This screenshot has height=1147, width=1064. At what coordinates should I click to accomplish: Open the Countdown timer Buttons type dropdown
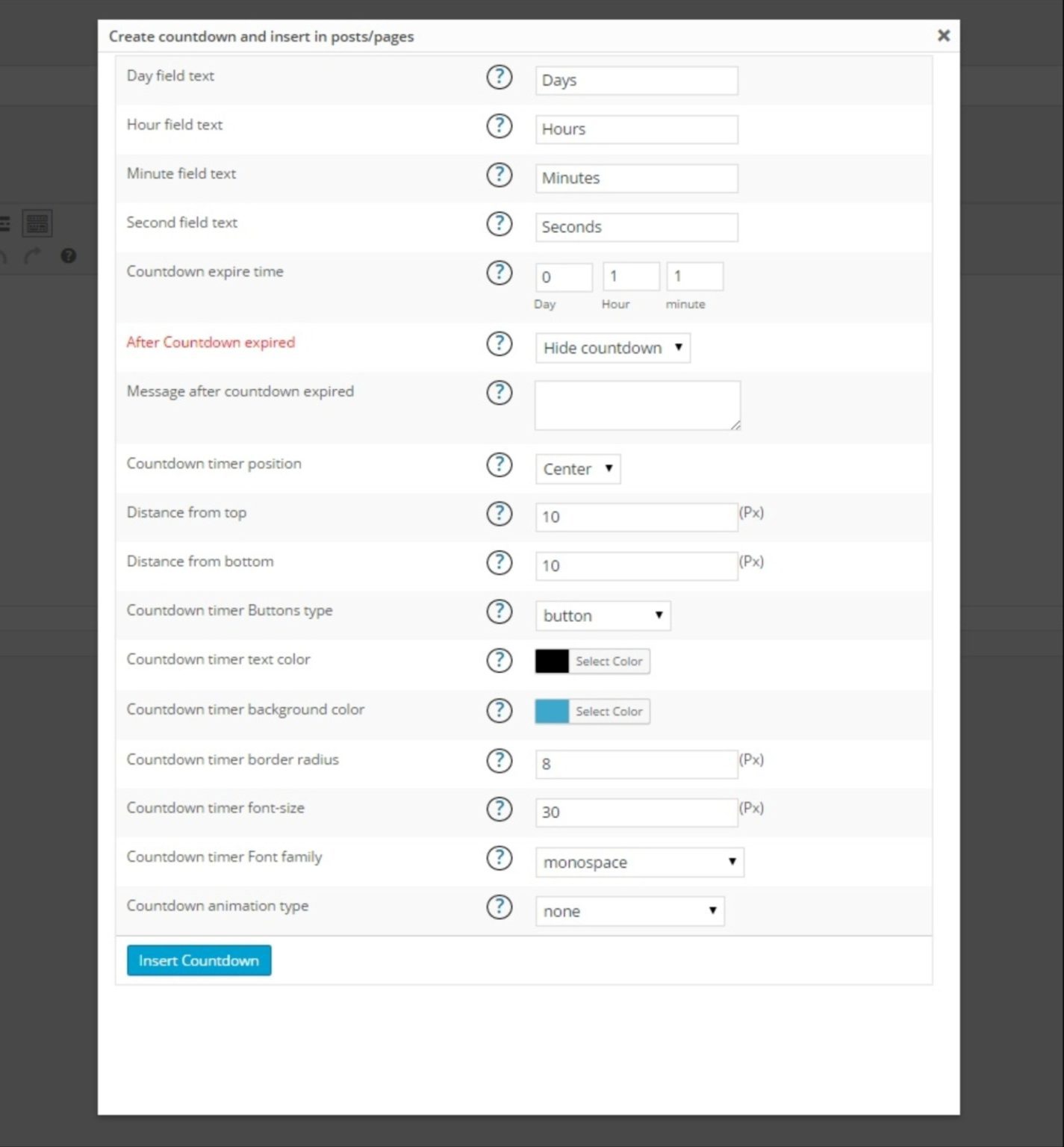click(602, 615)
